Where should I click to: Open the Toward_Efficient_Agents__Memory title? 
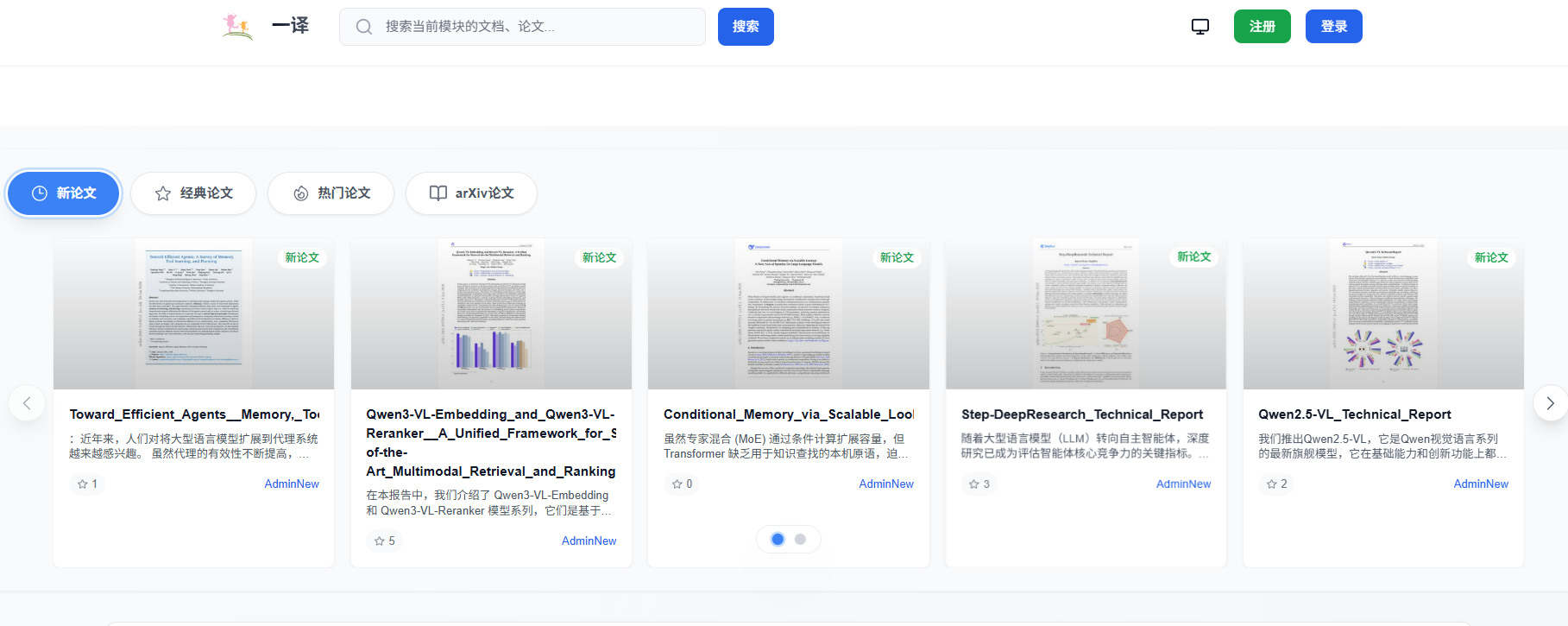194,414
